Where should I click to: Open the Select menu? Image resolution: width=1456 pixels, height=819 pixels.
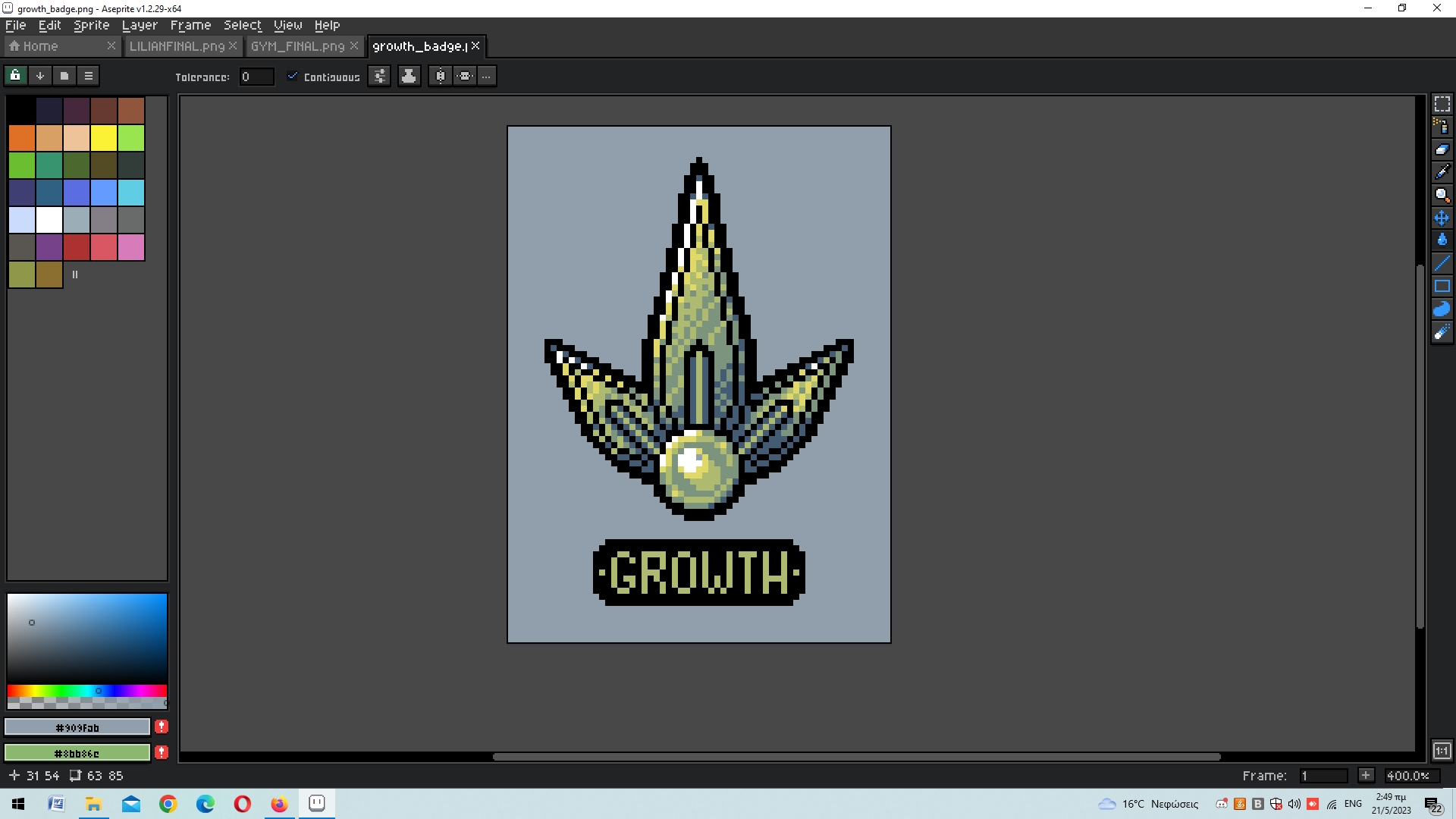243,25
